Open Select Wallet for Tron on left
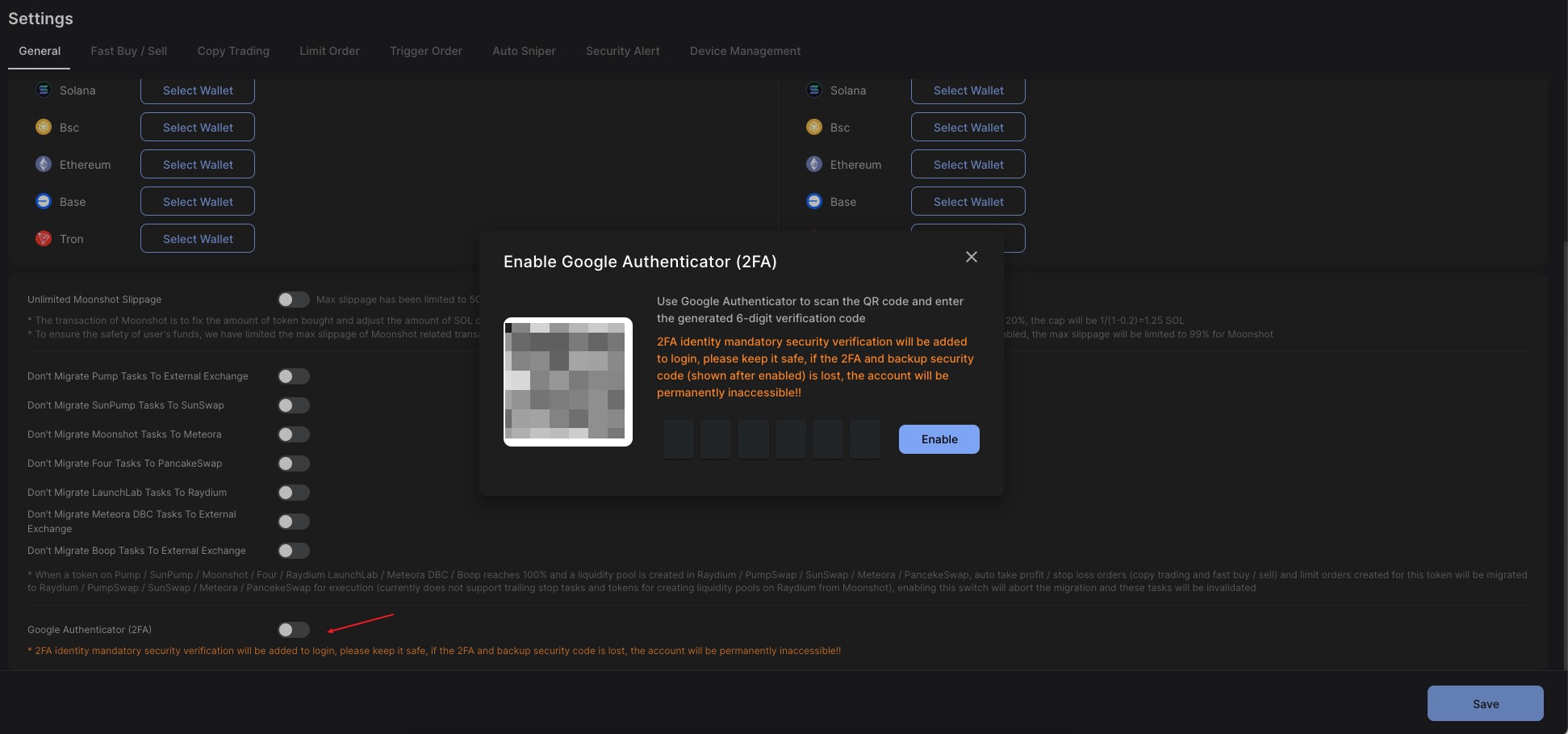 pyautogui.click(x=198, y=238)
